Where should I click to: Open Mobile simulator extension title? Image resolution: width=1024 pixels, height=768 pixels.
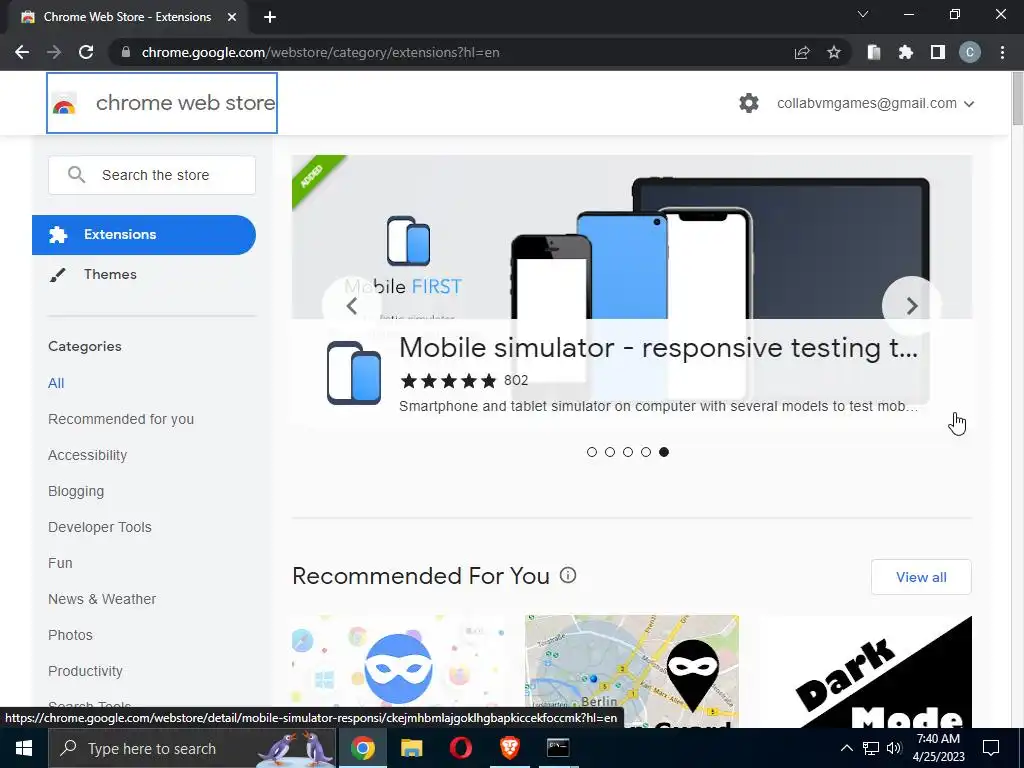click(x=658, y=347)
